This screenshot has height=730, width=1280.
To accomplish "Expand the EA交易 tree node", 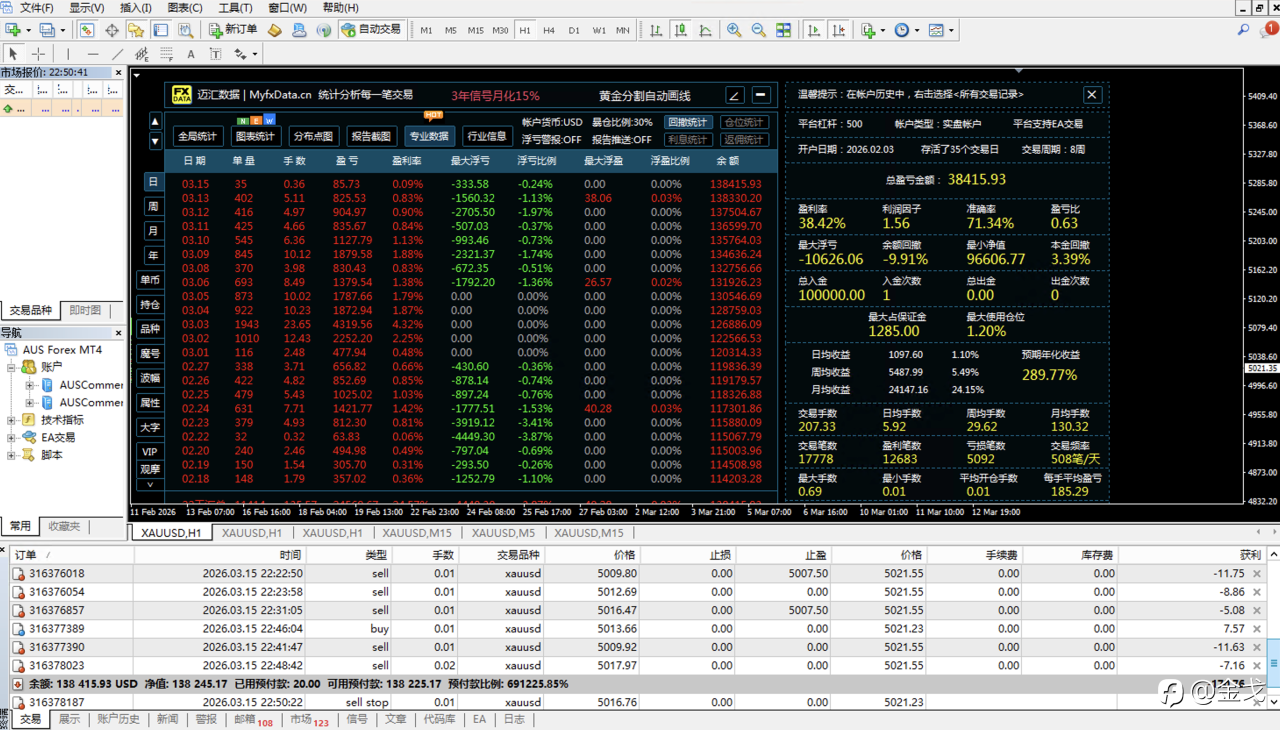I will pos(11,437).
